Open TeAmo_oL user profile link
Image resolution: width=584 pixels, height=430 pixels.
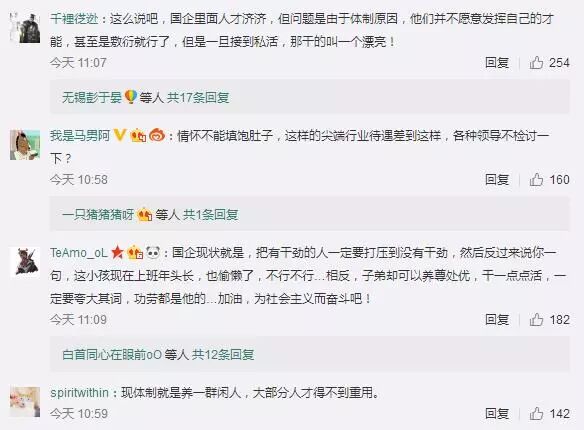tap(79, 253)
